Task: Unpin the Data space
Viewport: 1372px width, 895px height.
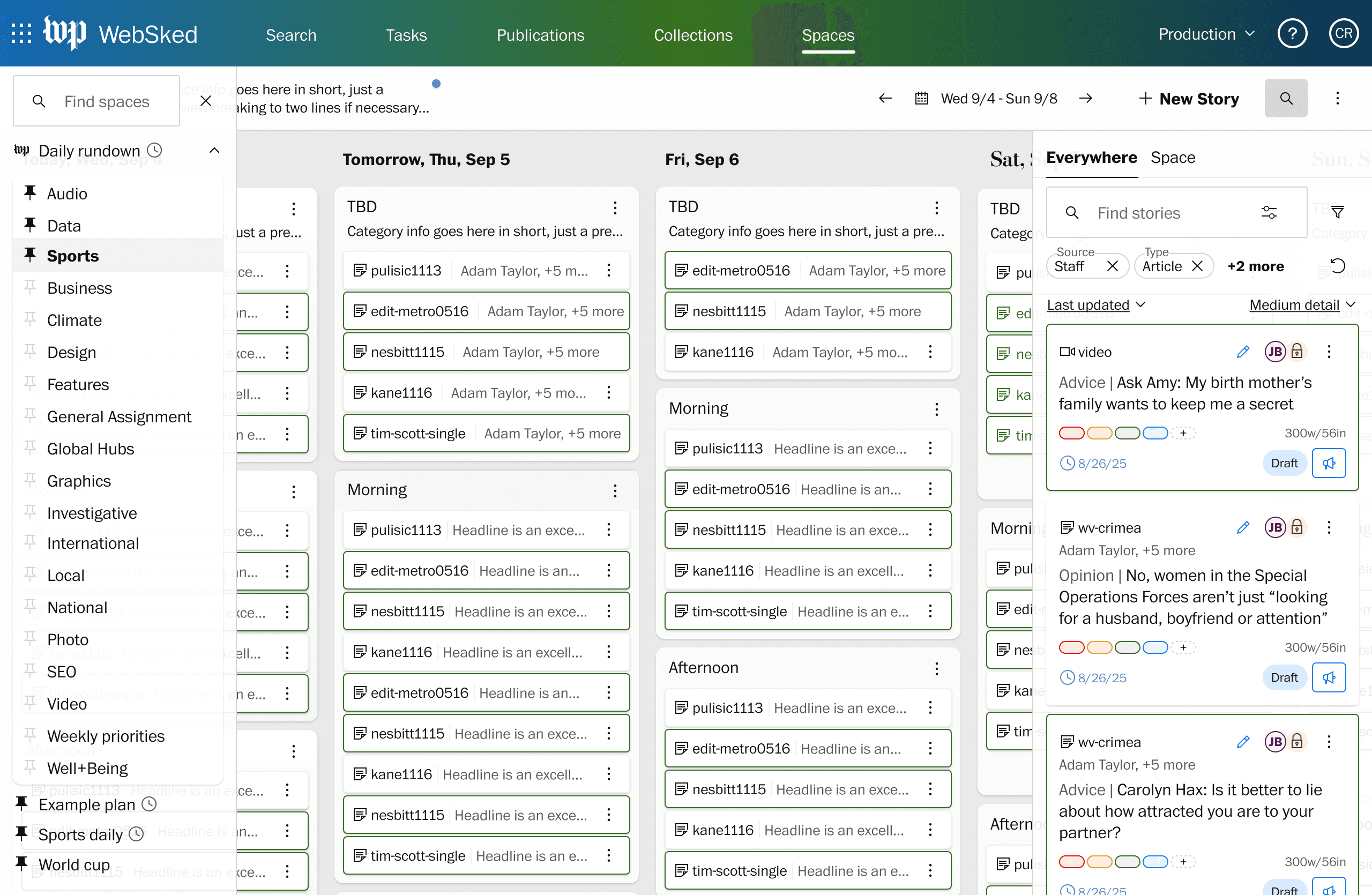Action: tap(30, 225)
